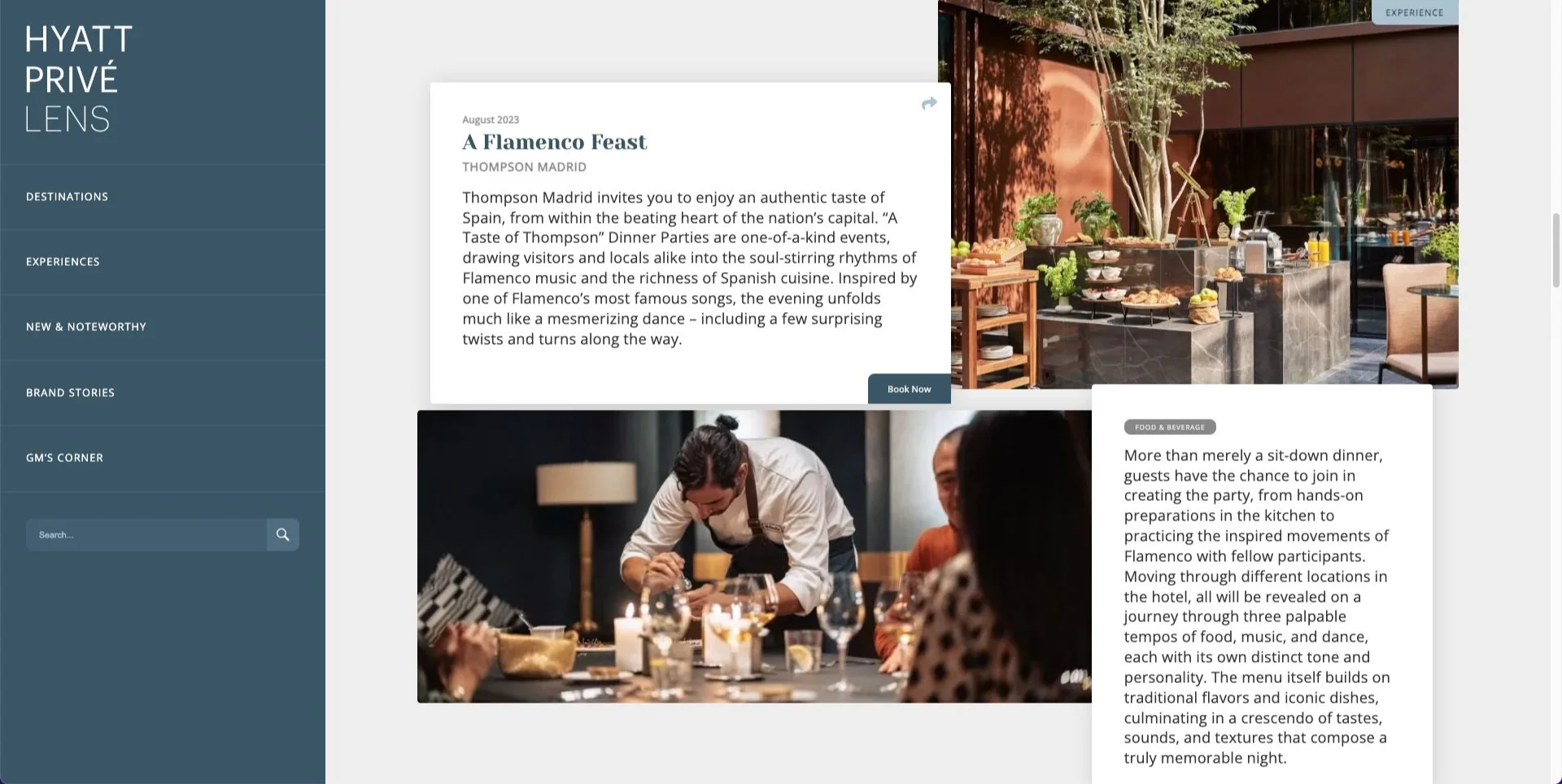Select GM's Corner sidebar item
Viewport: 1562px width, 784px height.
coord(64,458)
